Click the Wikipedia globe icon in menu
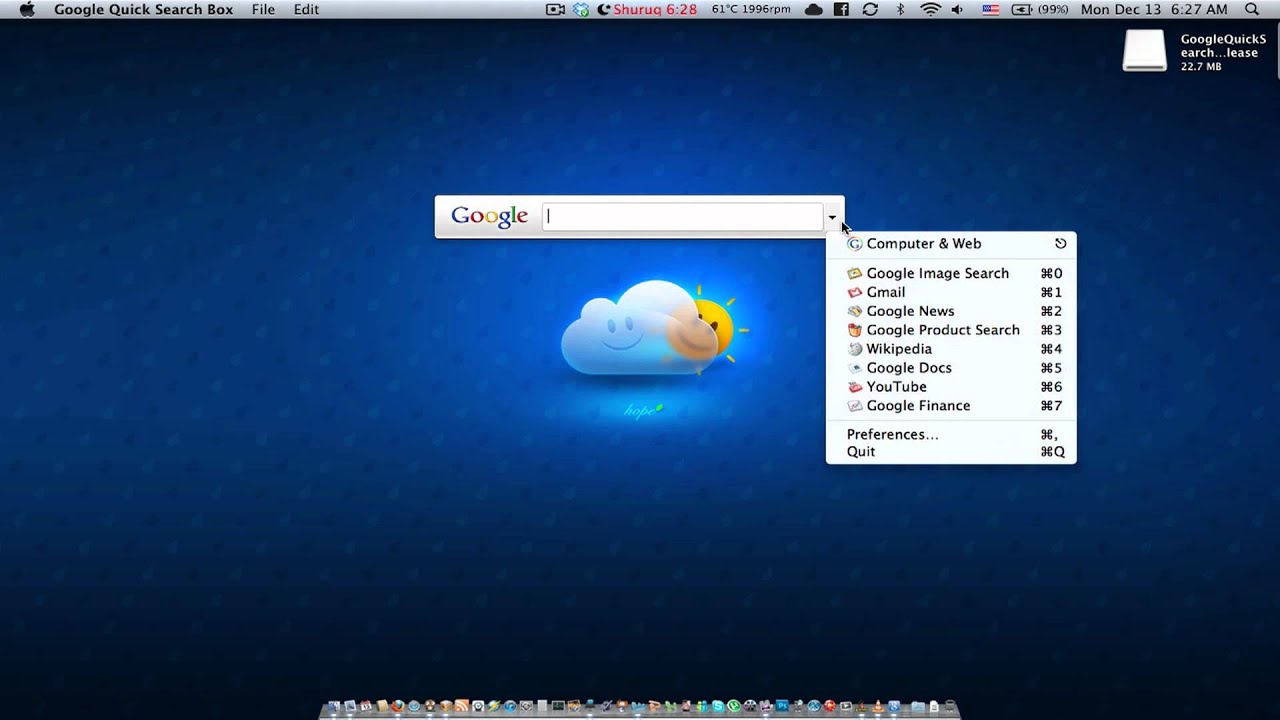1280x720 pixels. (854, 349)
